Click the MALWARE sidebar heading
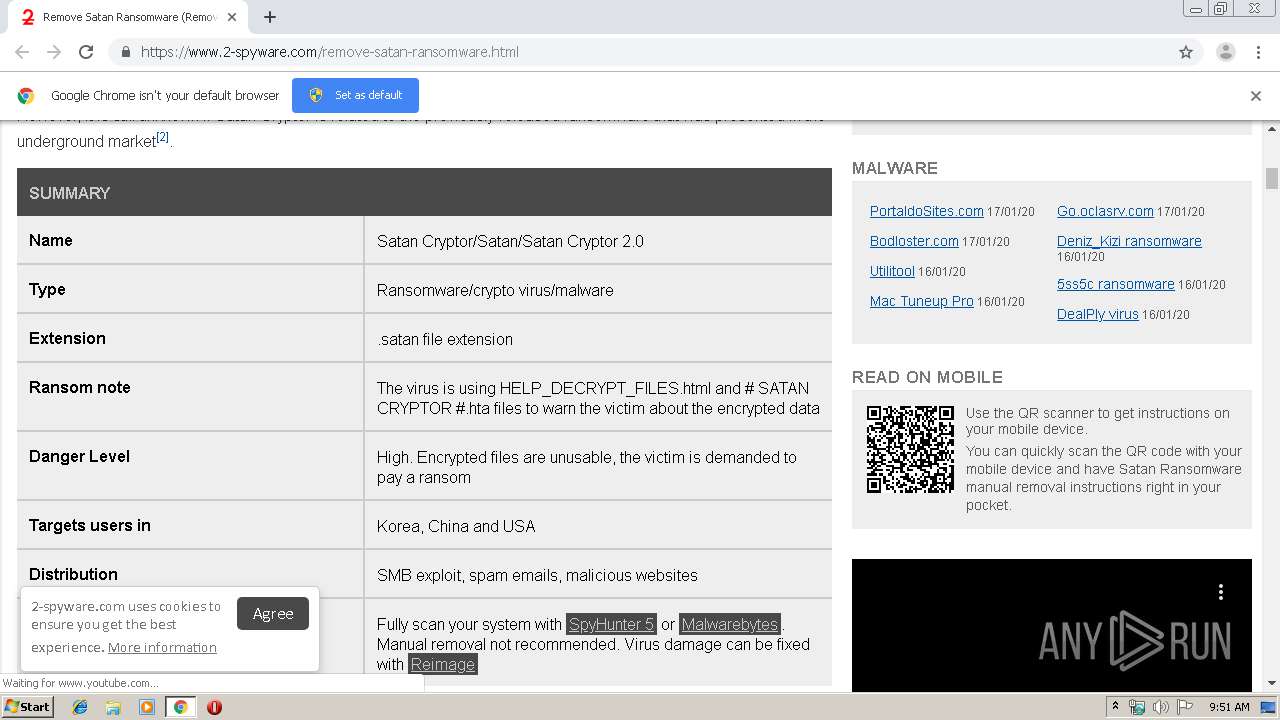This screenshot has height=720, width=1280. click(895, 168)
